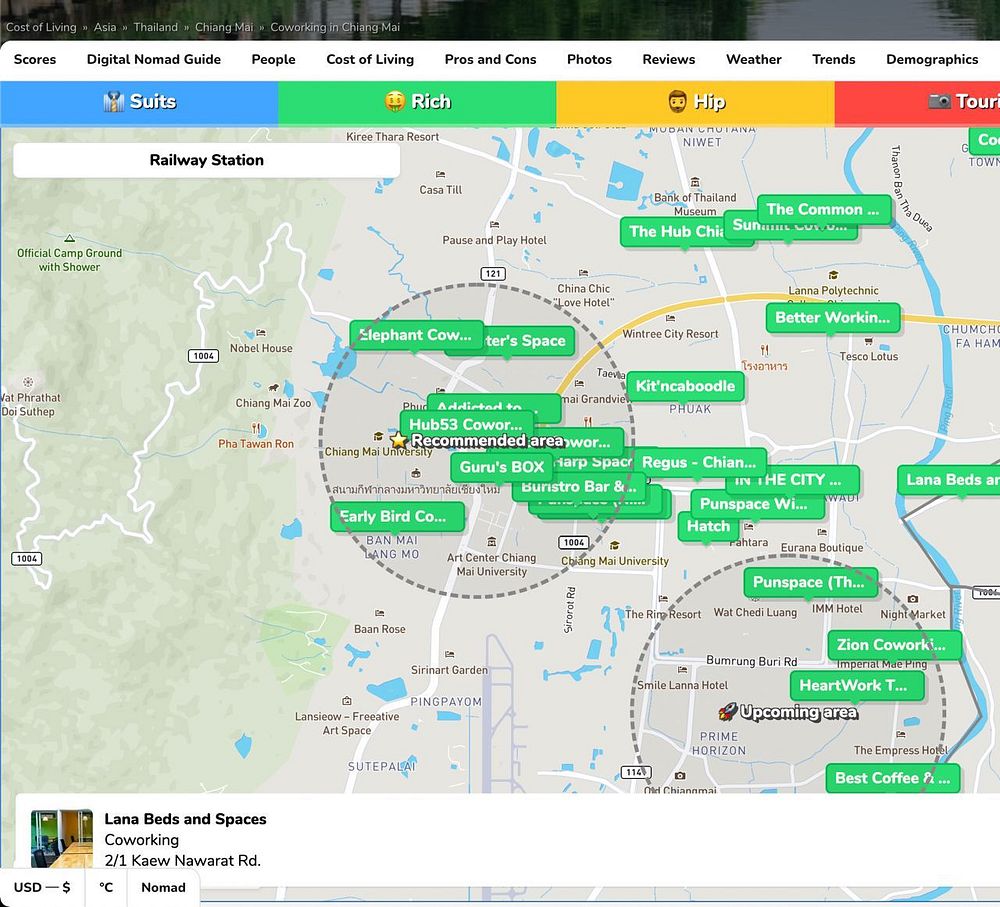Click the Pha Tawan Ron restaurant icon

pyautogui.click(x=256, y=428)
